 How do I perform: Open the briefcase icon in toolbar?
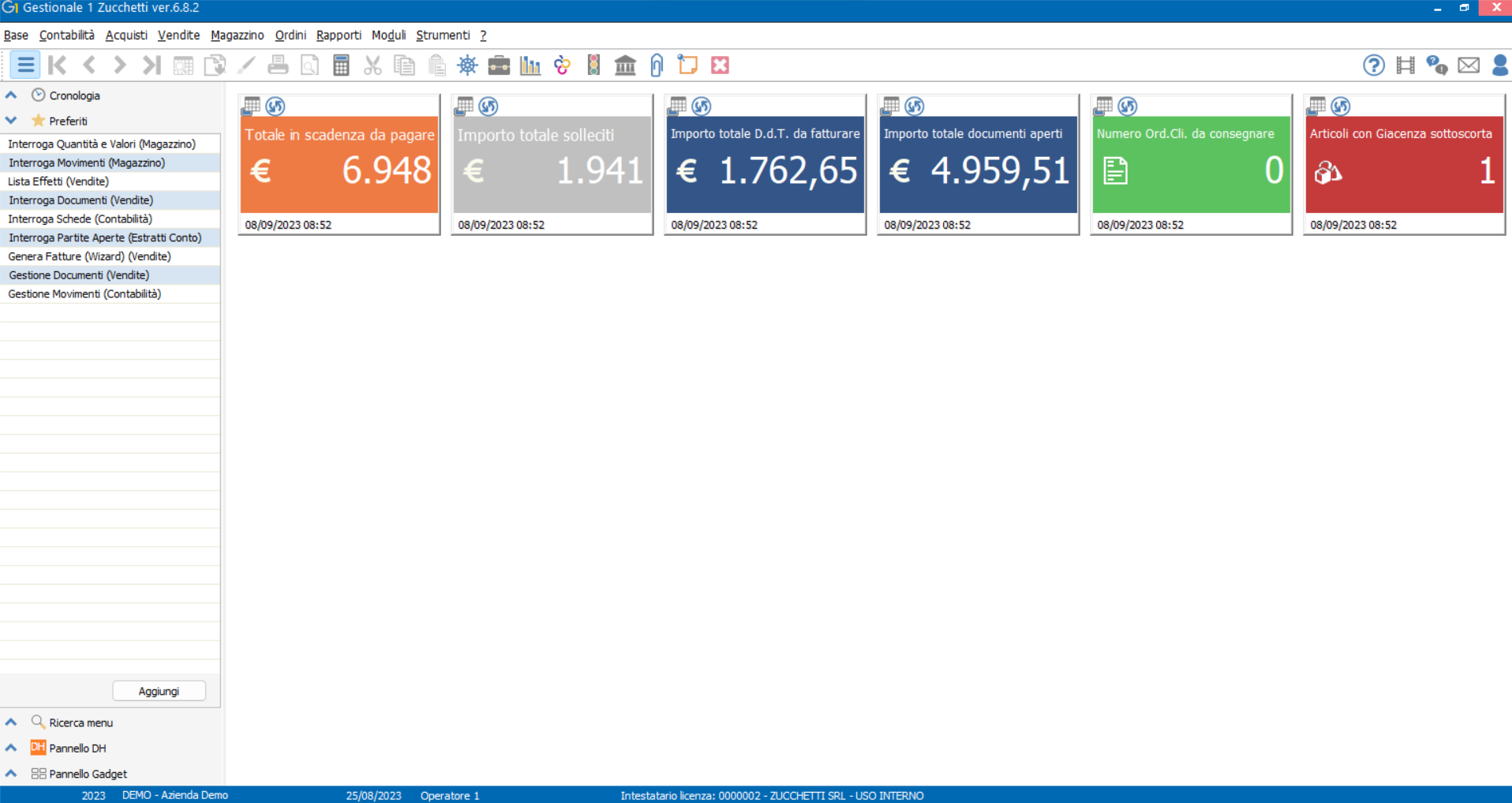tap(499, 65)
